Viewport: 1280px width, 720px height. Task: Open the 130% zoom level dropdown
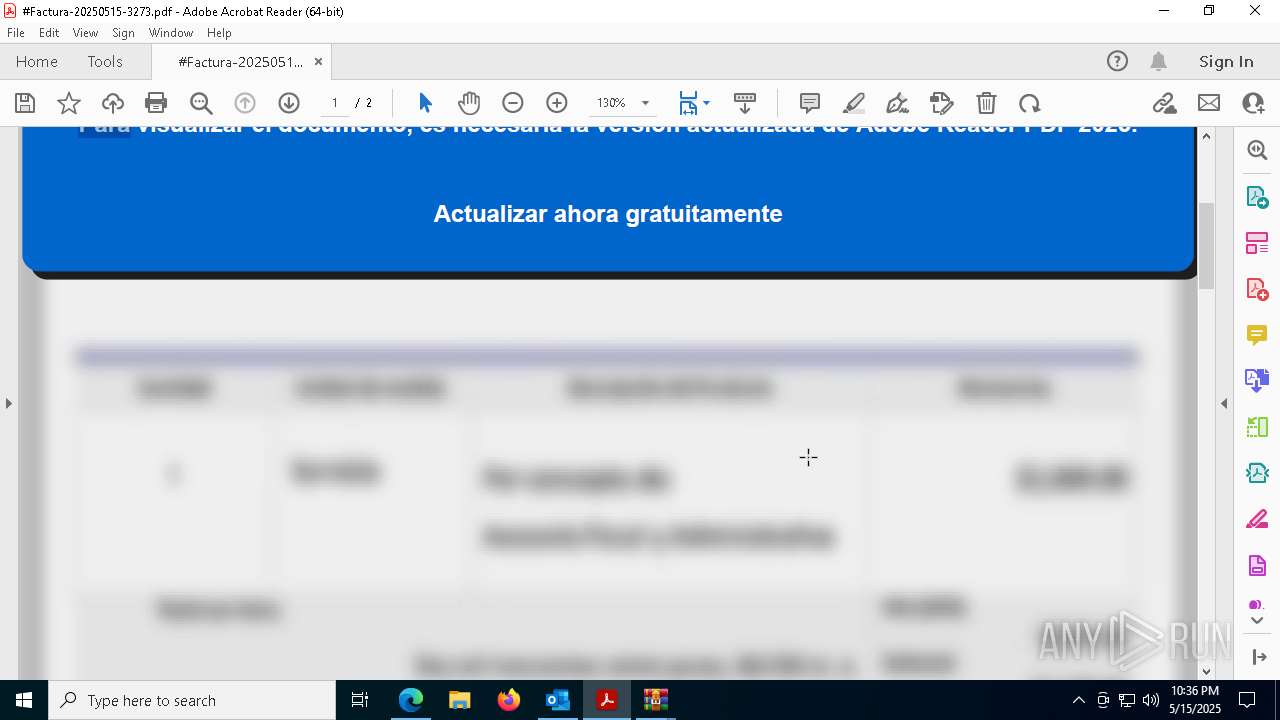(645, 103)
